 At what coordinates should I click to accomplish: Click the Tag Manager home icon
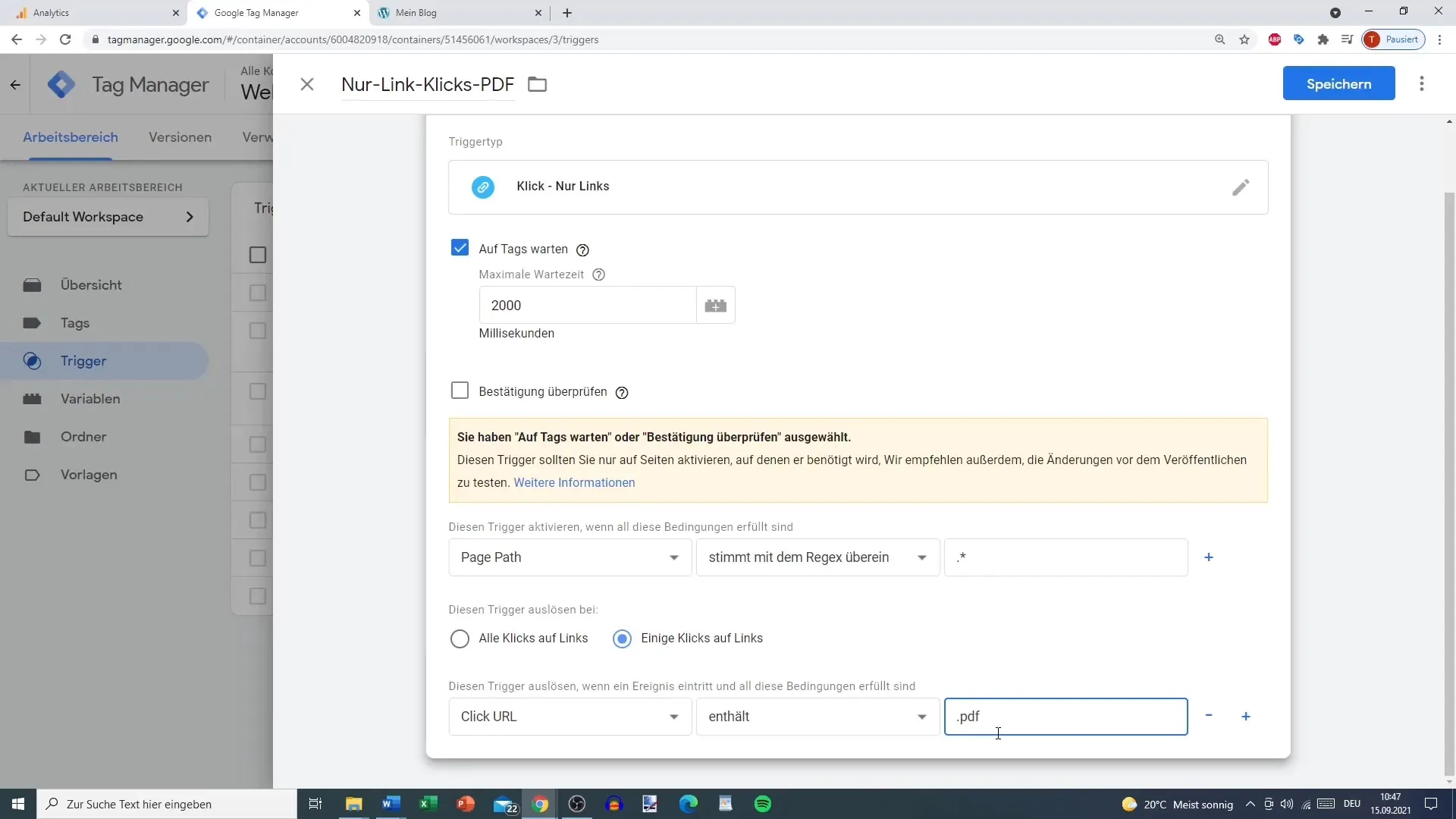coord(61,84)
